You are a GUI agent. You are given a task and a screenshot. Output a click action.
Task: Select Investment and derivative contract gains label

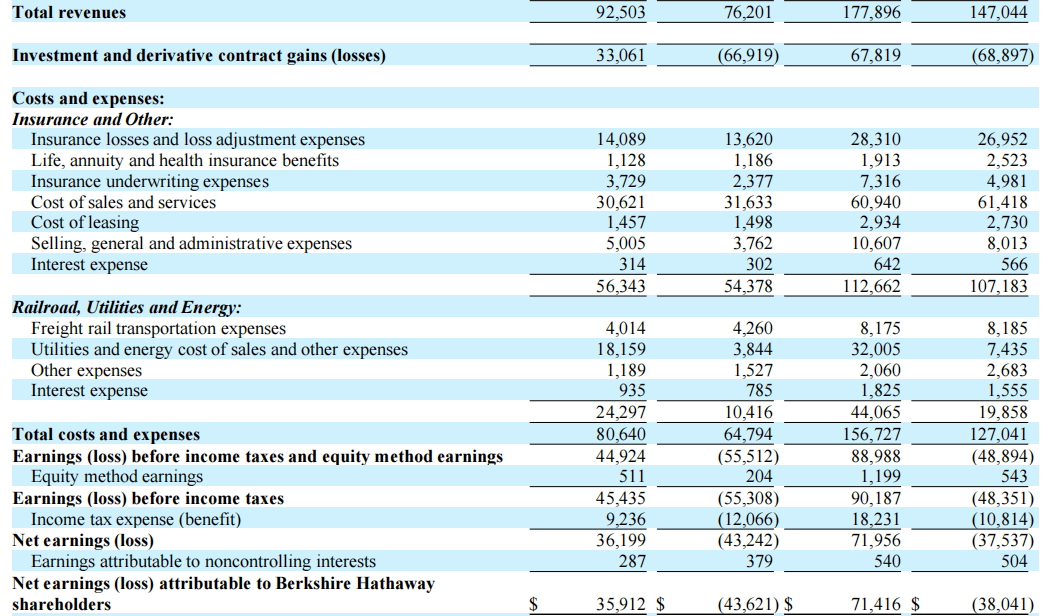199,56
